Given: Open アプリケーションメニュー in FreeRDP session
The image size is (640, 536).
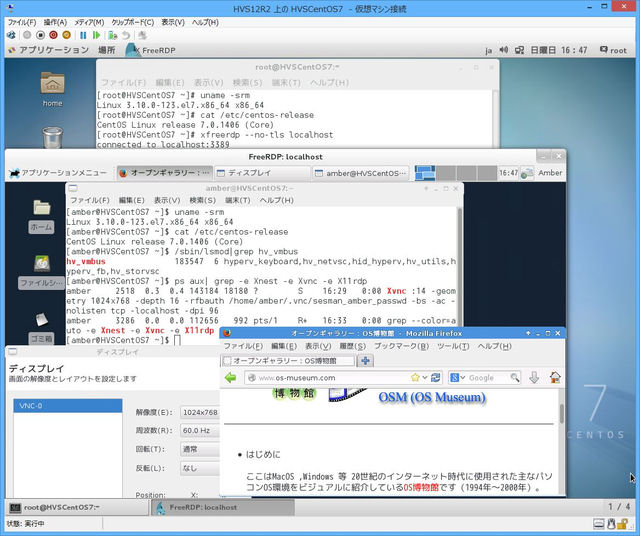Looking at the screenshot, I should pos(58,173).
